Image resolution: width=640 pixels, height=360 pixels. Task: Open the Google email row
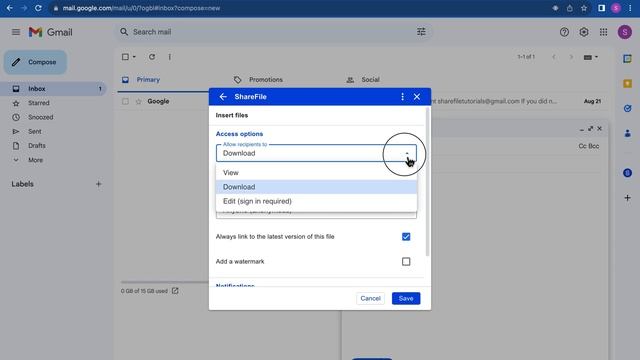[x=363, y=101]
